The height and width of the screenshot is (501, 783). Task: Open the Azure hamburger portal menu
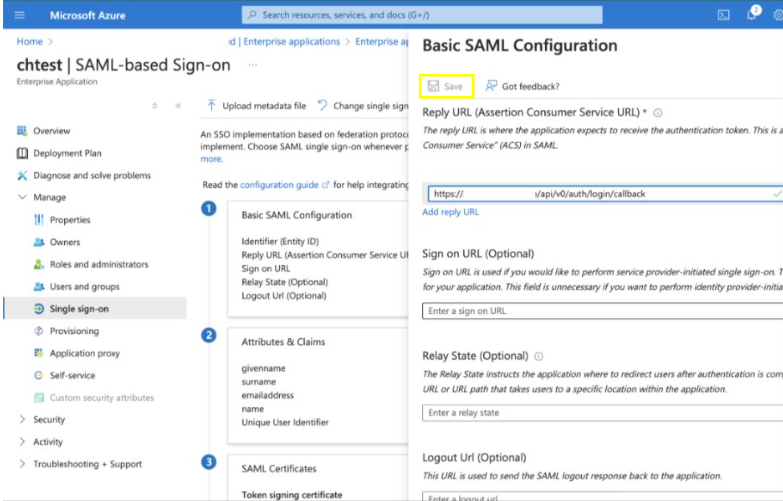(19, 15)
